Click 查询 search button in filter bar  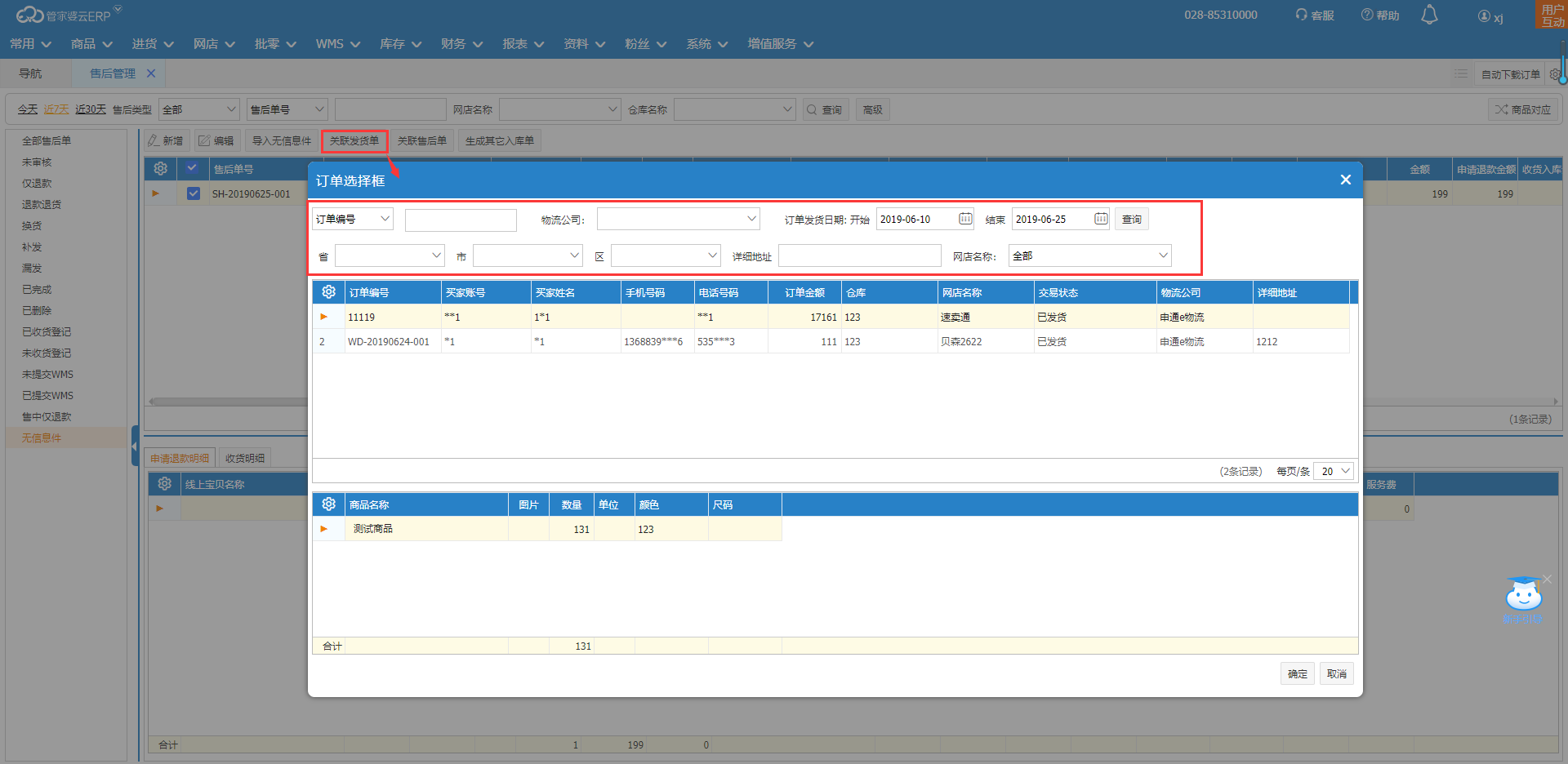[x=825, y=109]
